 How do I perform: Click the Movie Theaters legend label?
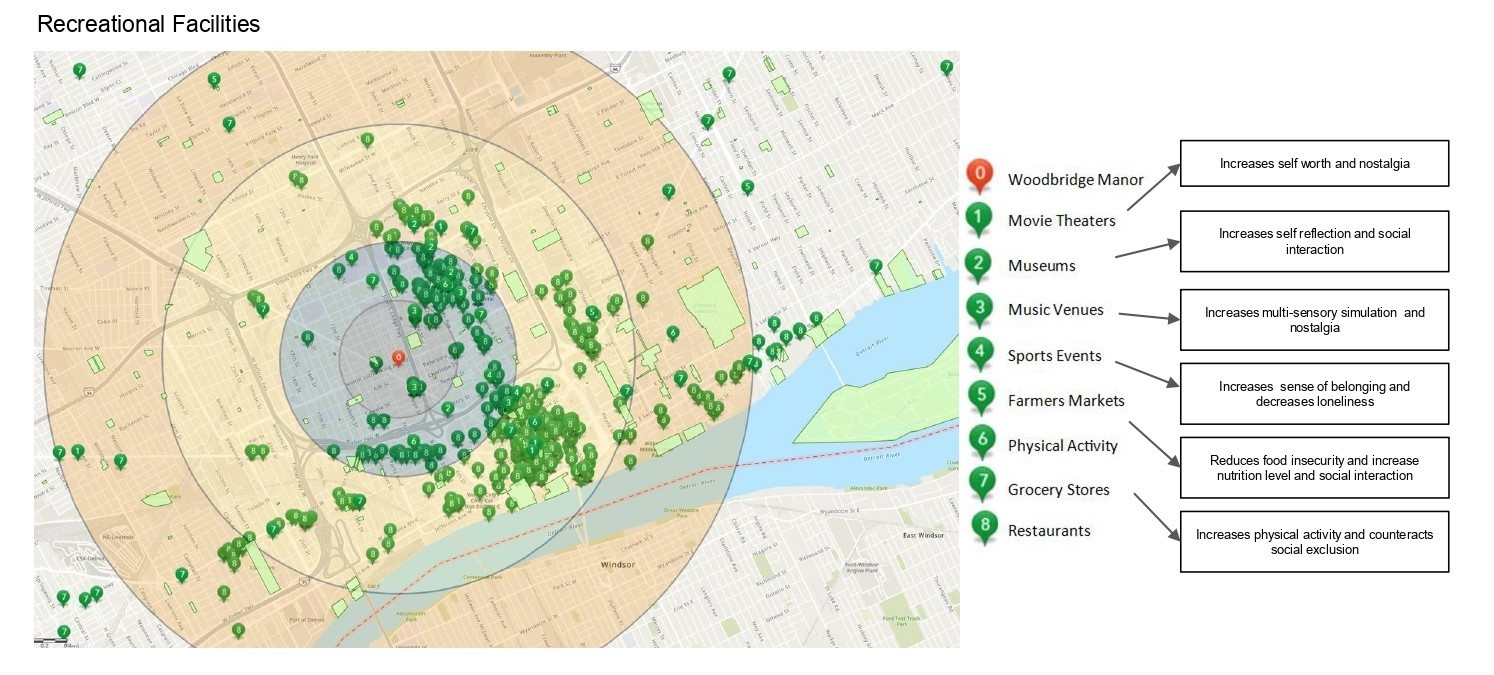tap(1061, 220)
